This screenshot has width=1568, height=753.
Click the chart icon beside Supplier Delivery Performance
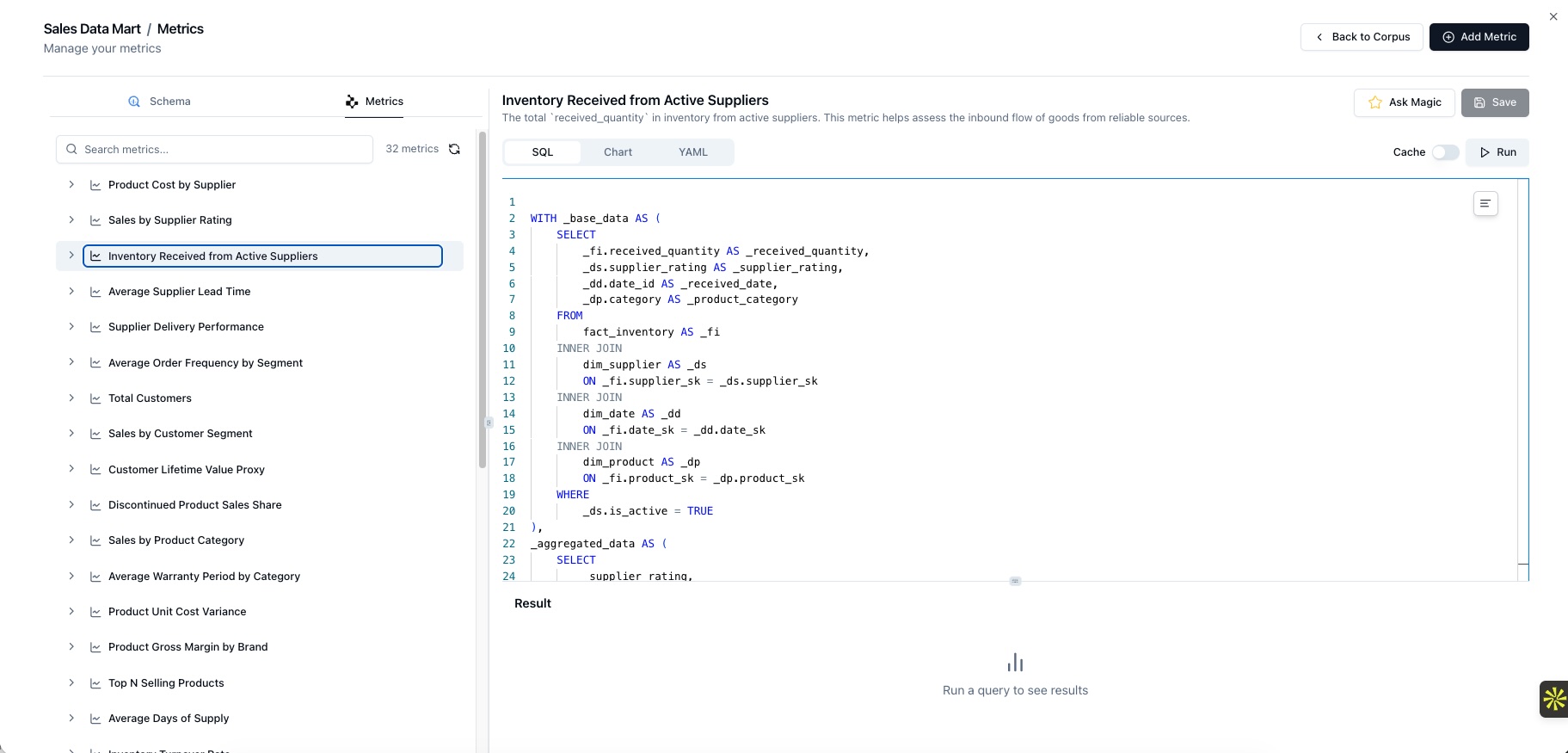point(95,327)
